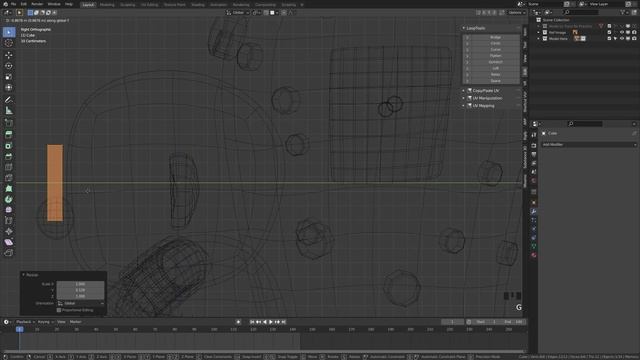Play the animation in timeline
Viewport: 640px width, 360px height.
click(271, 322)
